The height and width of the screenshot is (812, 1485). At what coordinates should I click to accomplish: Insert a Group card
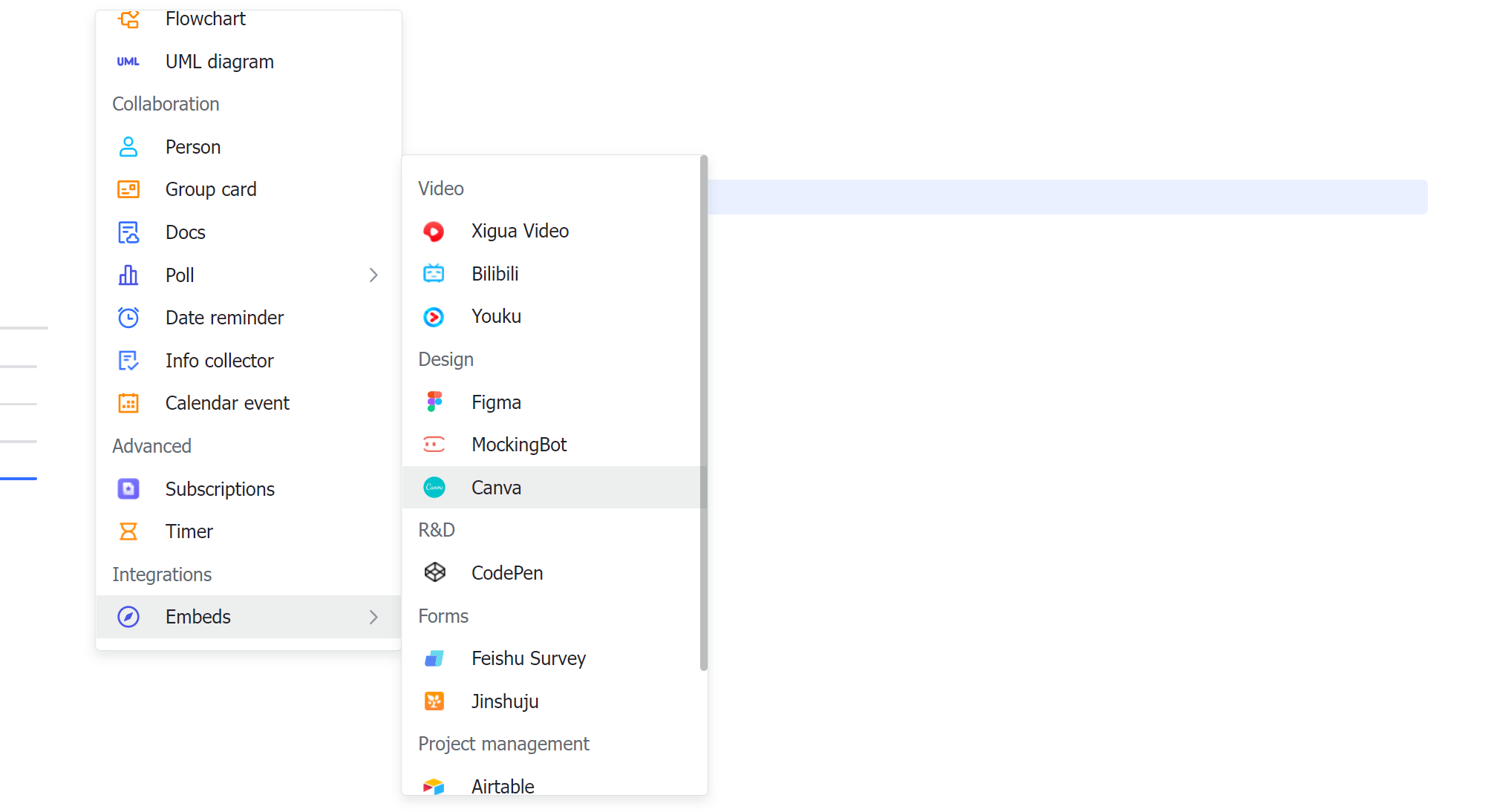[x=211, y=189]
